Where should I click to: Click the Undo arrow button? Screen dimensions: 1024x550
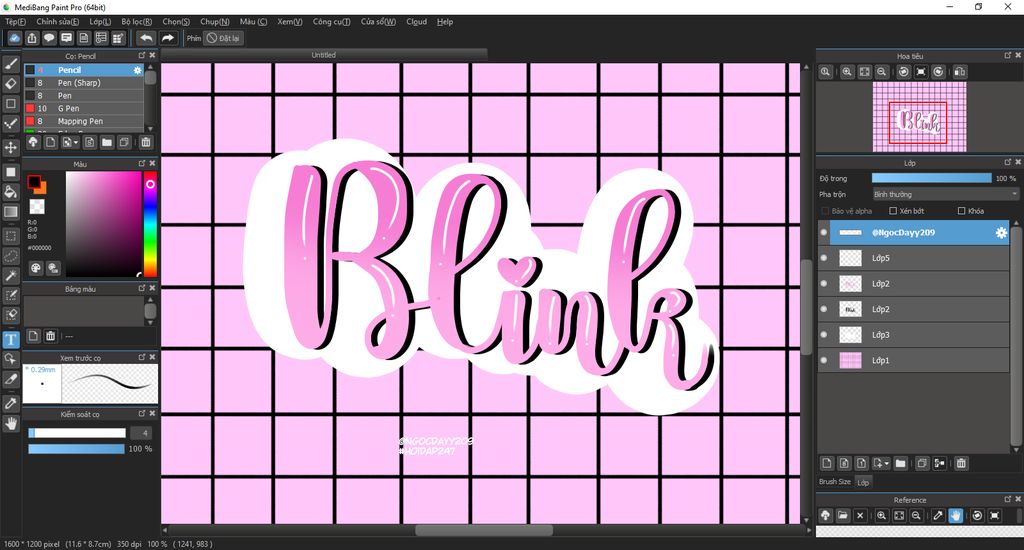[146, 38]
